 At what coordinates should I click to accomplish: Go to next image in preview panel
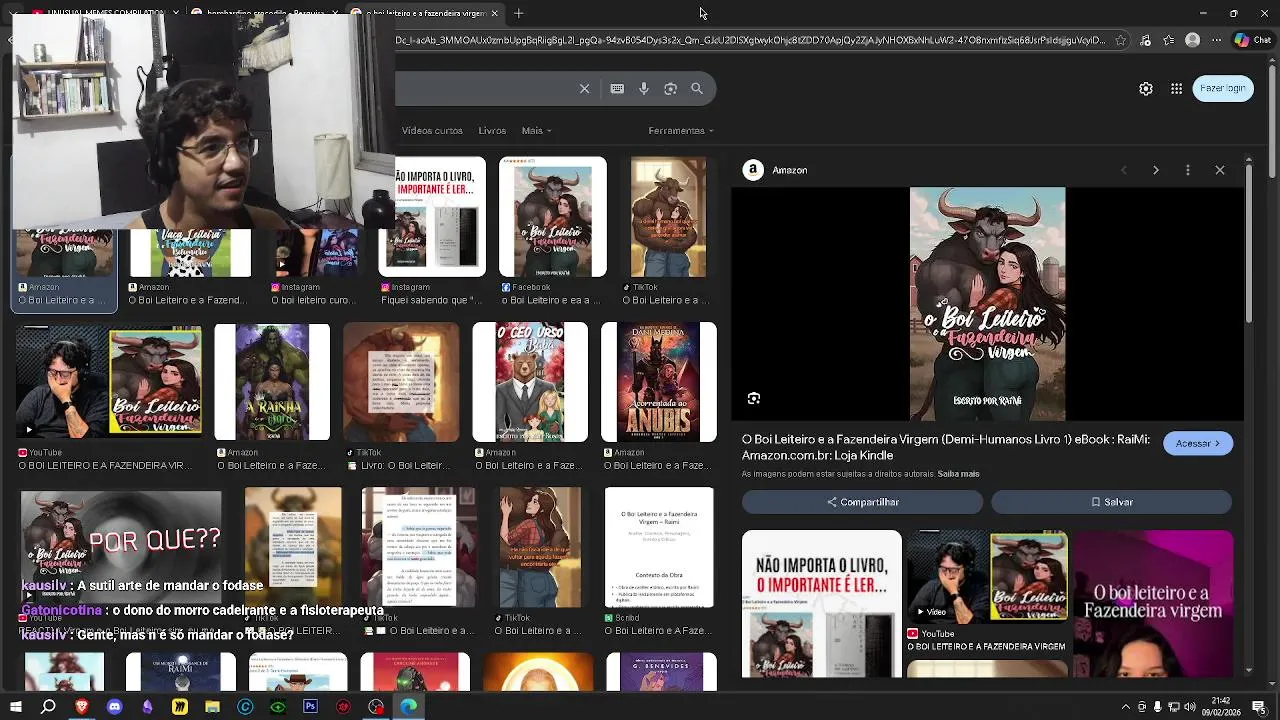point(1156,171)
